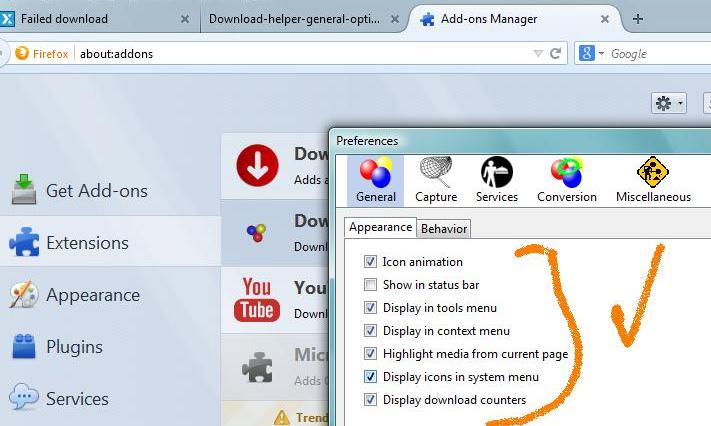Toggle the Icon animation checkbox
Screen dimensions: 711x426
pyautogui.click(x=370, y=261)
